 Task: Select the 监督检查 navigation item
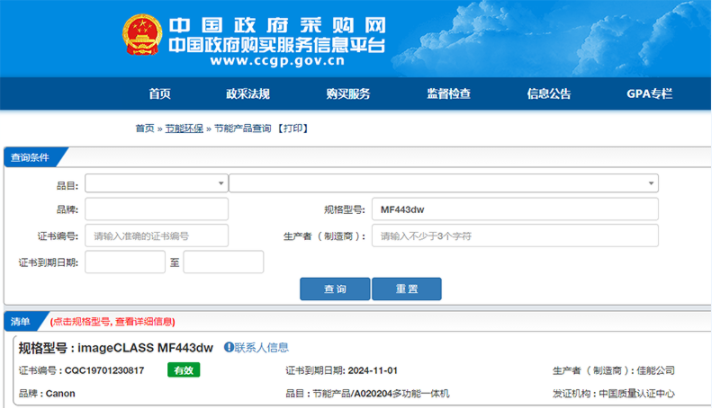pyautogui.click(x=448, y=94)
